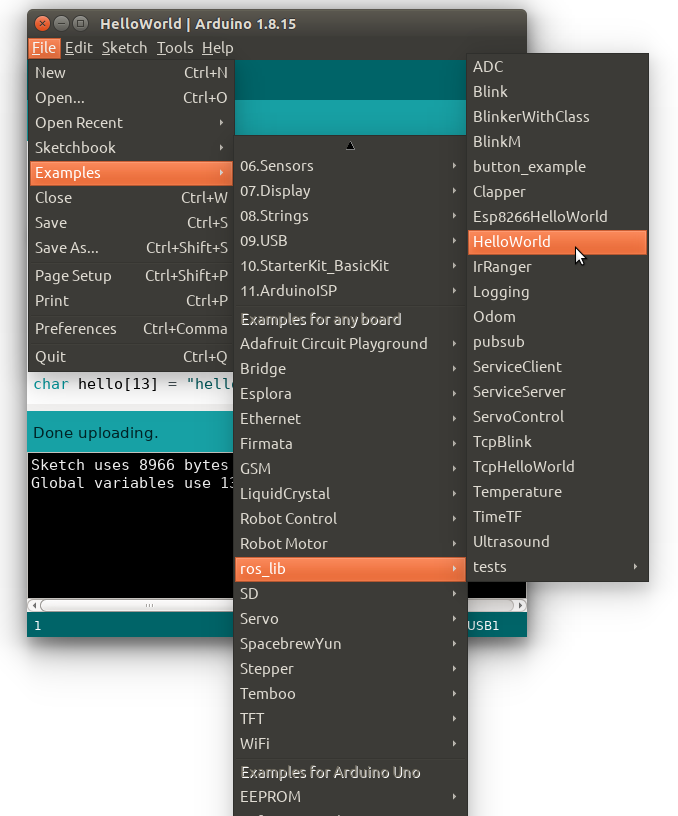678x816 pixels.
Task: Open the Tools menu
Action: tap(175, 48)
